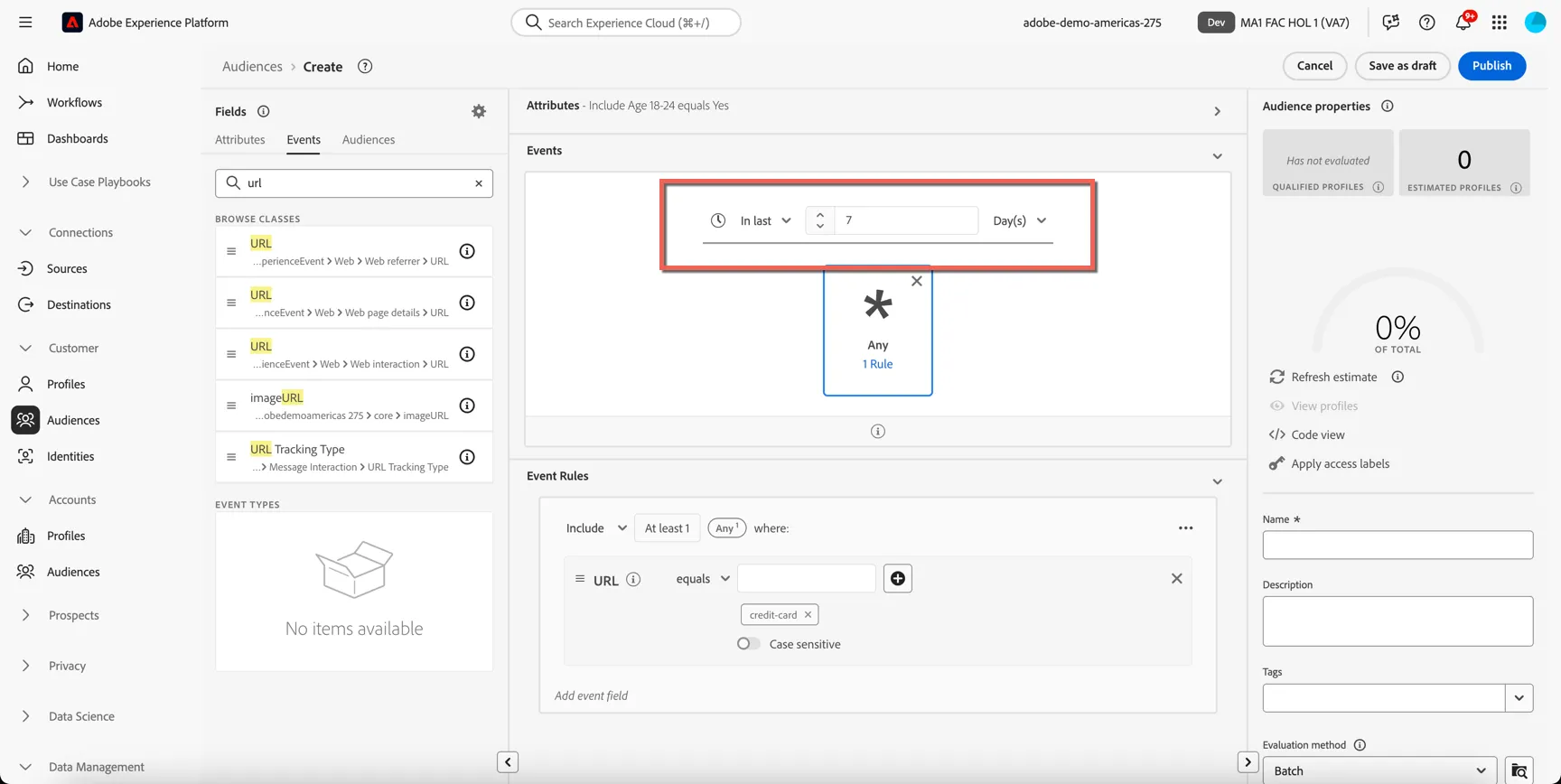This screenshot has height=784, width=1561.
Task: Open the event rule more options ellipsis
Action: (1186, 528)
